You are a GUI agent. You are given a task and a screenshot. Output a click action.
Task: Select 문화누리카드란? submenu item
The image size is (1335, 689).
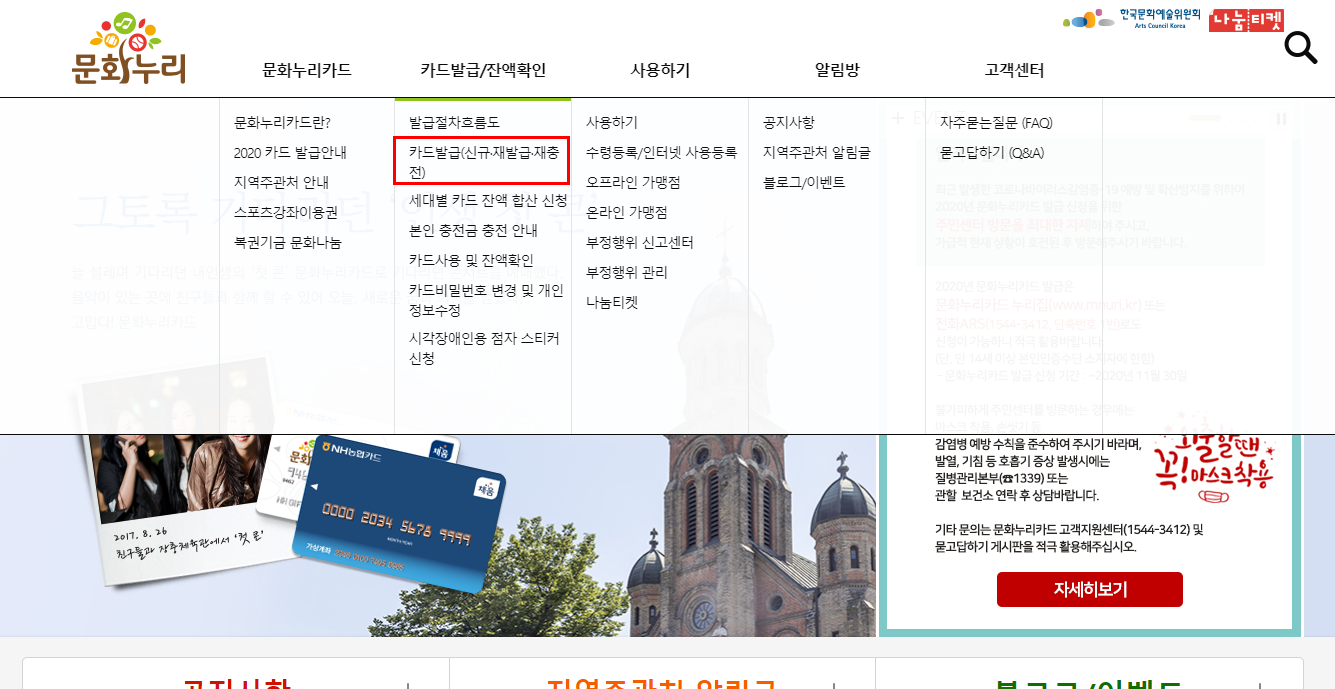click(282, 122)
